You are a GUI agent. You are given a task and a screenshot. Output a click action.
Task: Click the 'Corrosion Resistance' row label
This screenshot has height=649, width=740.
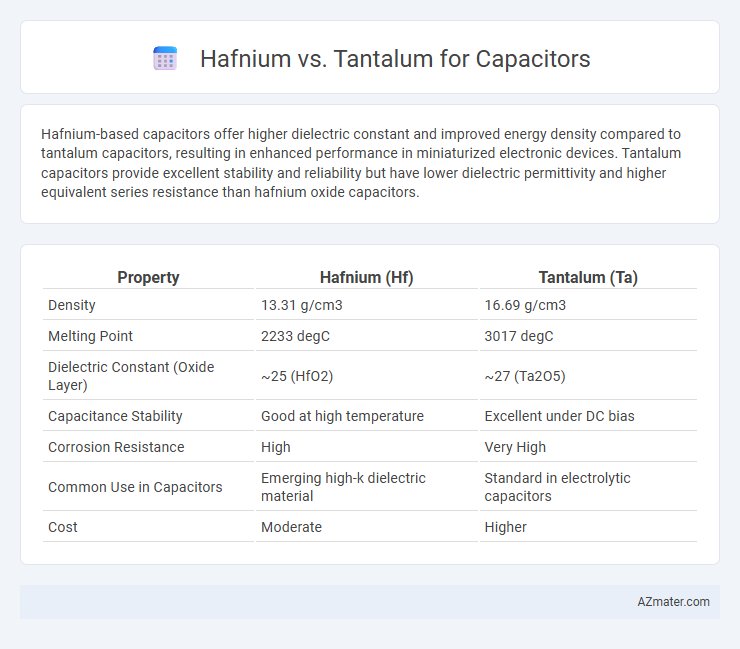point(116,447)
